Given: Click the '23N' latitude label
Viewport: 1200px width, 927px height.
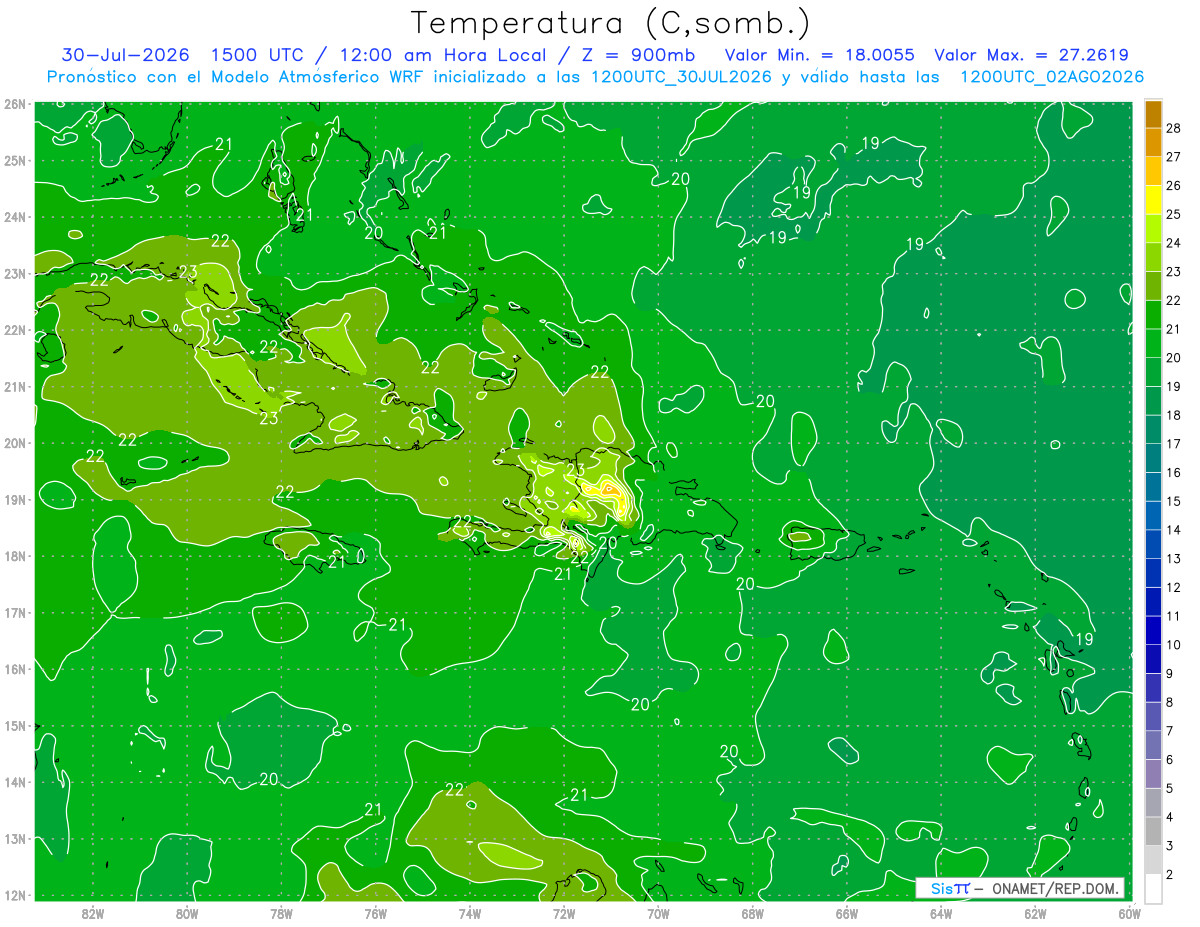Looking at the screenshot, I should 14,273.
